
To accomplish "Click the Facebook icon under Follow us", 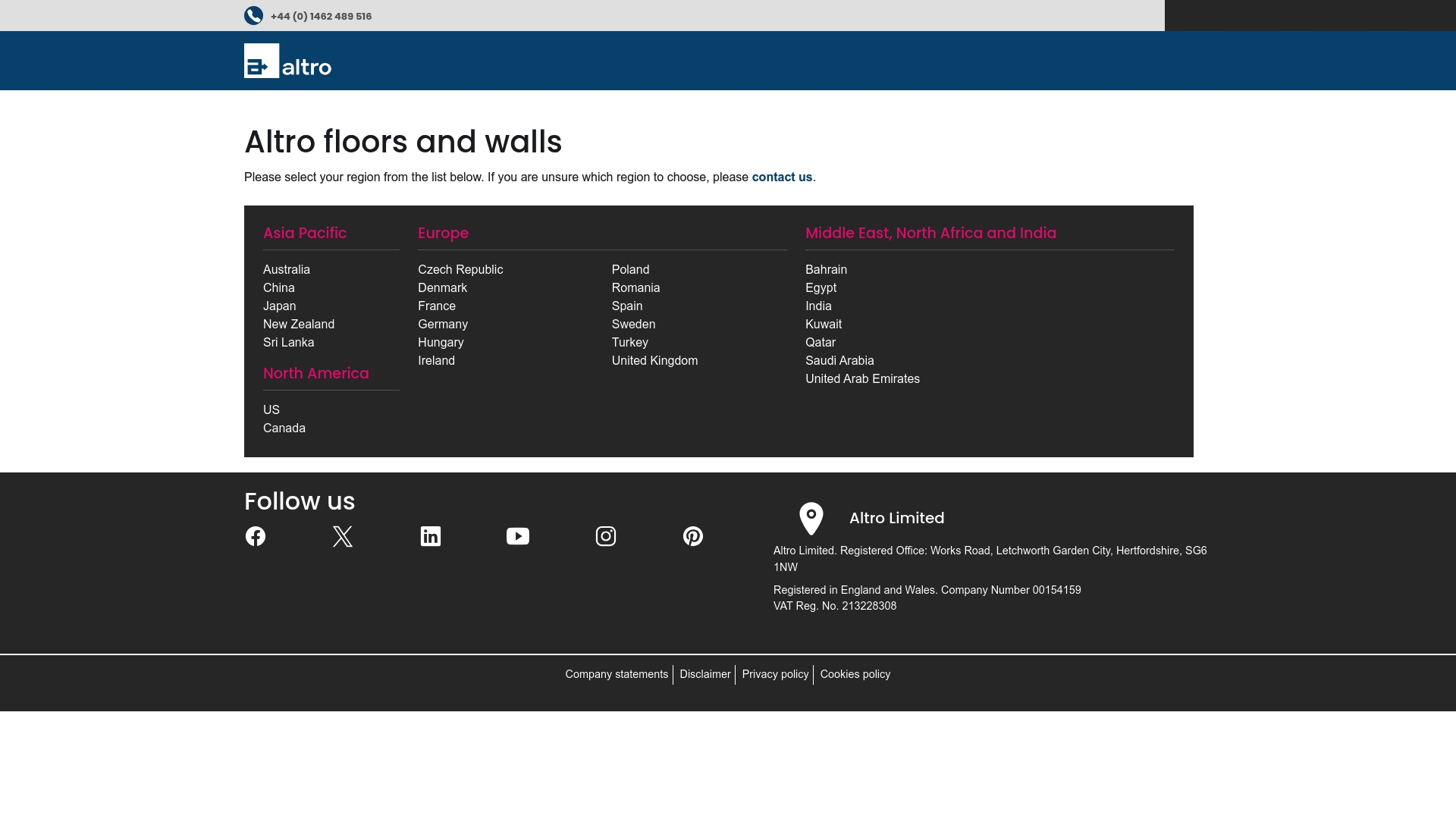I will (x=256, y=536).
